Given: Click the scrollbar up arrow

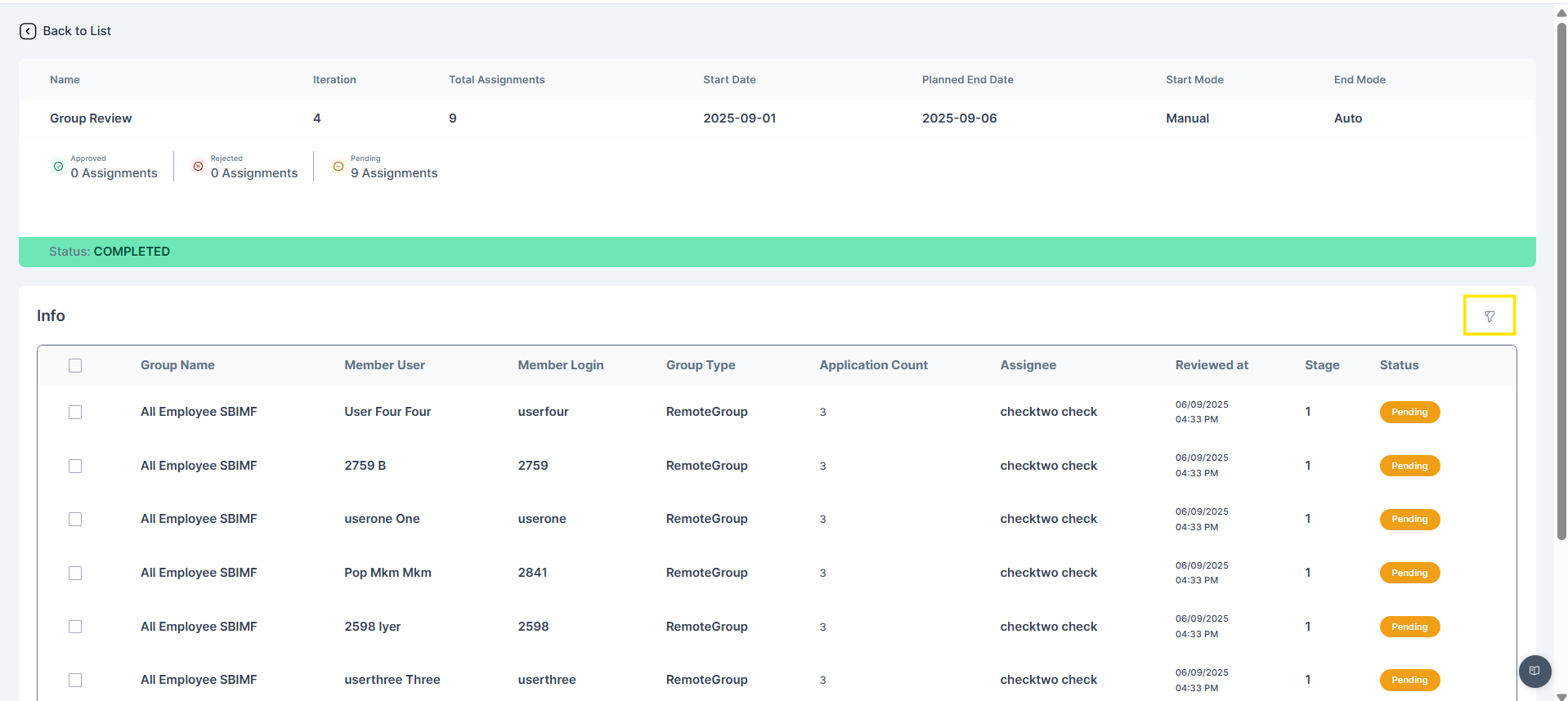Looking at the screenshot, I should coord(1561,12).
